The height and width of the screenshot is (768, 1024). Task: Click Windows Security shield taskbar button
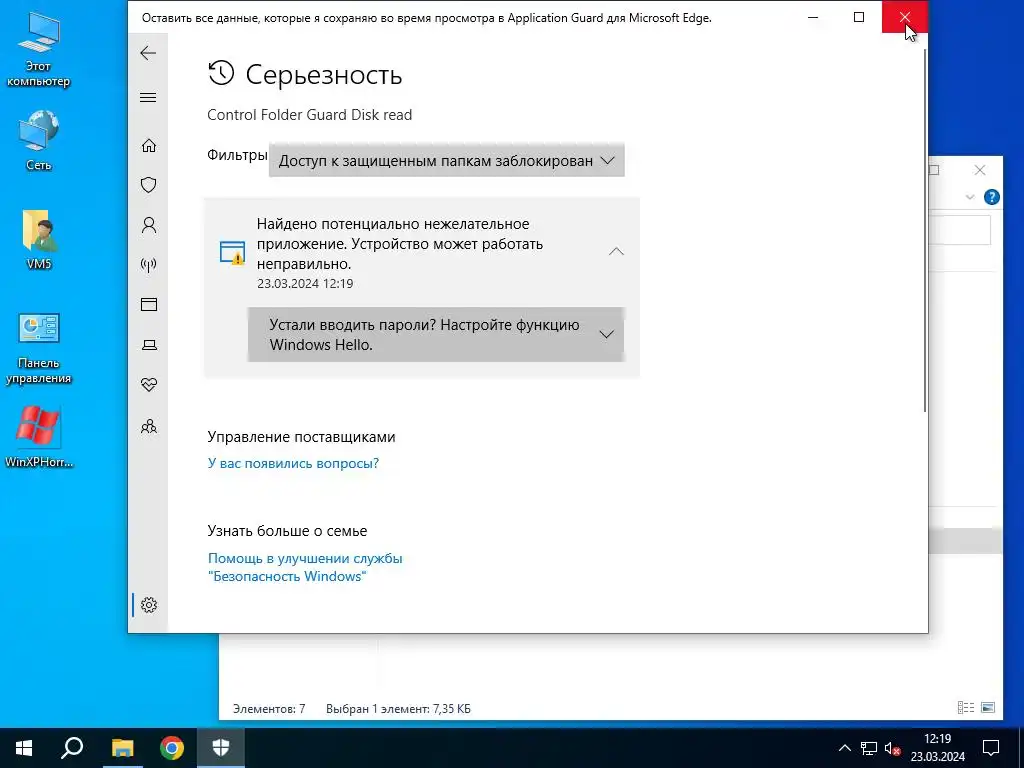[x=221, y=748]
